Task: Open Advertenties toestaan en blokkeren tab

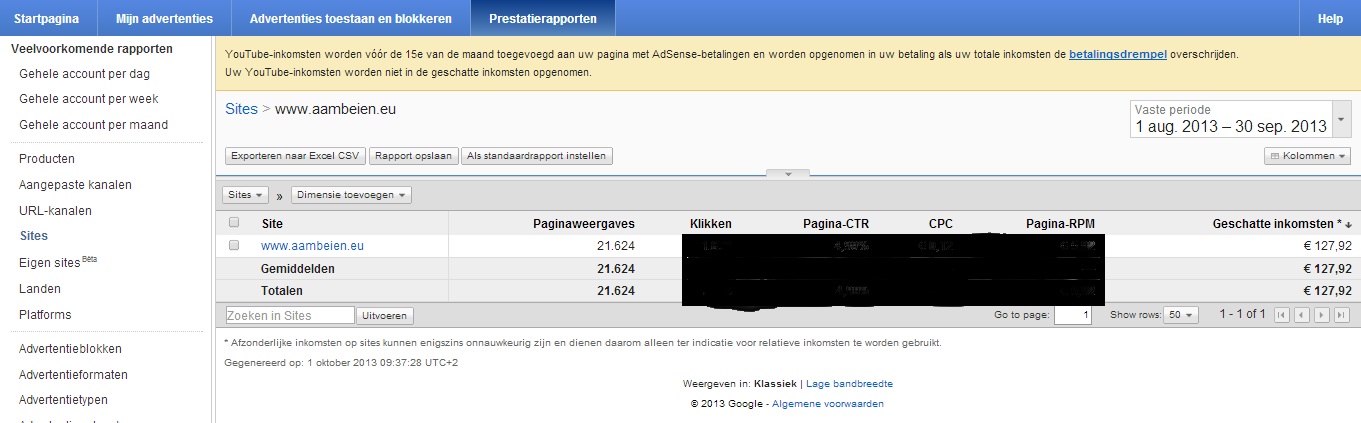Action: coord(351,18)
